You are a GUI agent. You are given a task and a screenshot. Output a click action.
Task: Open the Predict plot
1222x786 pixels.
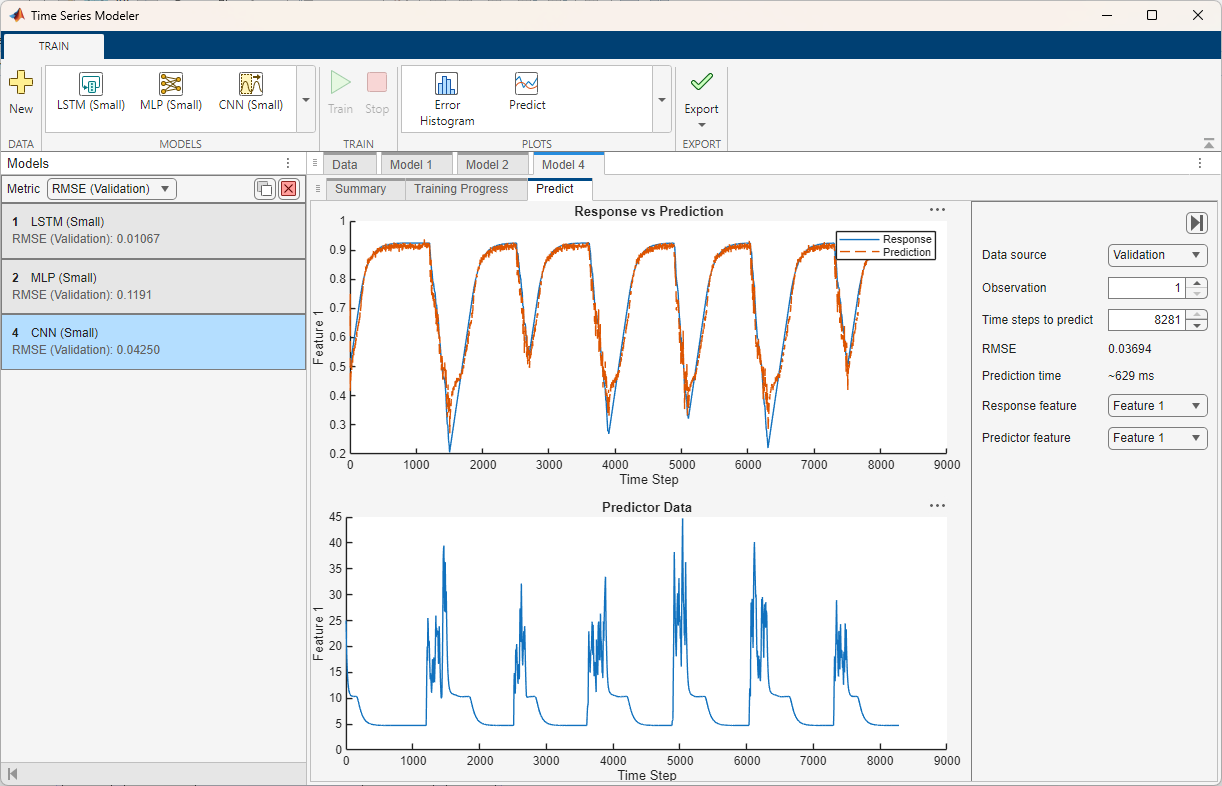click(526, 95)
